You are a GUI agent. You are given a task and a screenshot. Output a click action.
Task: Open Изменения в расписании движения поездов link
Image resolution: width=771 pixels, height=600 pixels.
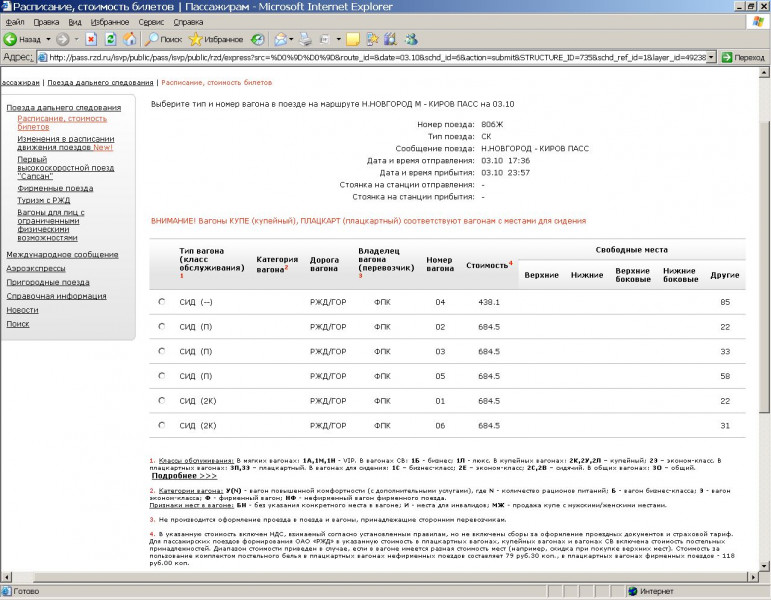[x=65, y=143]
